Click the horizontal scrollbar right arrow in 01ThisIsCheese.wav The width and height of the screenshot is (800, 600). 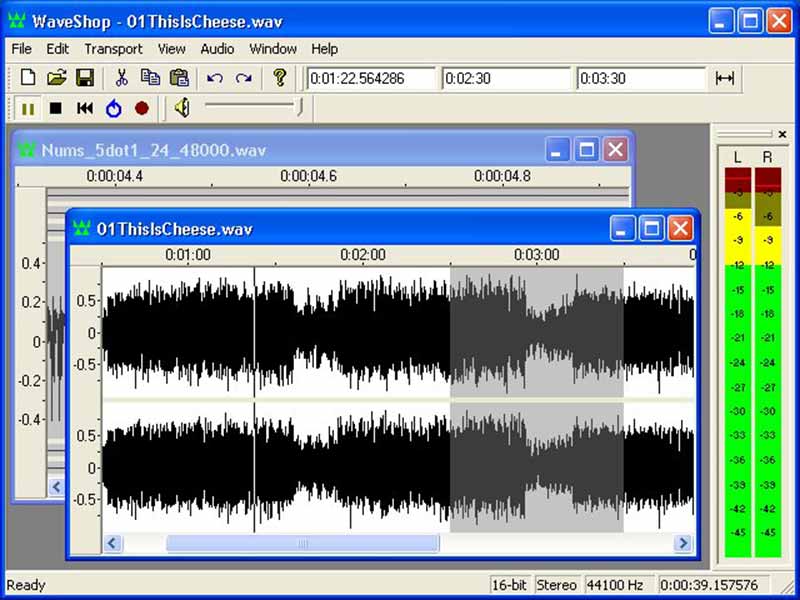click(684, 543)
